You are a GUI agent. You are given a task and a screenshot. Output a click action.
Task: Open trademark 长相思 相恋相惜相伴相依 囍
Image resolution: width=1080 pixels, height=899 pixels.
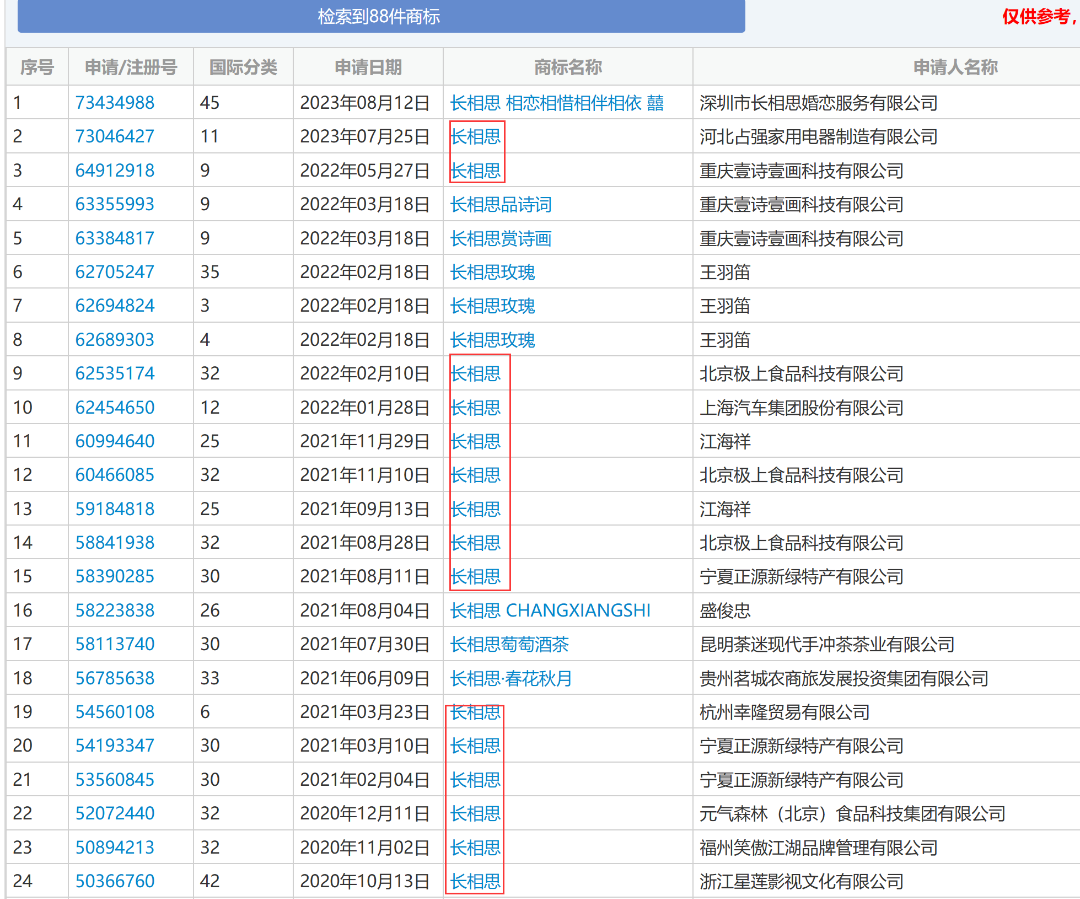click(557, 103)
